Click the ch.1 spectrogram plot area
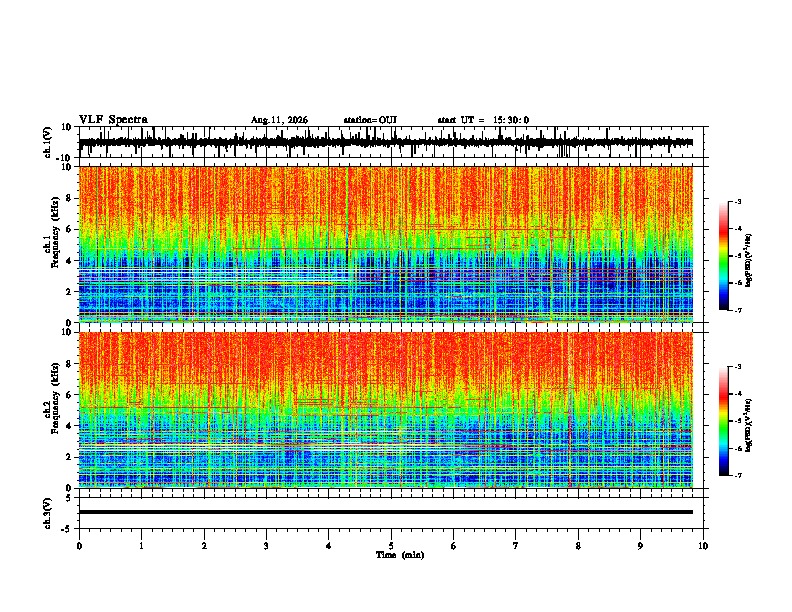Screen dimensions: 792x612 [x=386, y=244]
